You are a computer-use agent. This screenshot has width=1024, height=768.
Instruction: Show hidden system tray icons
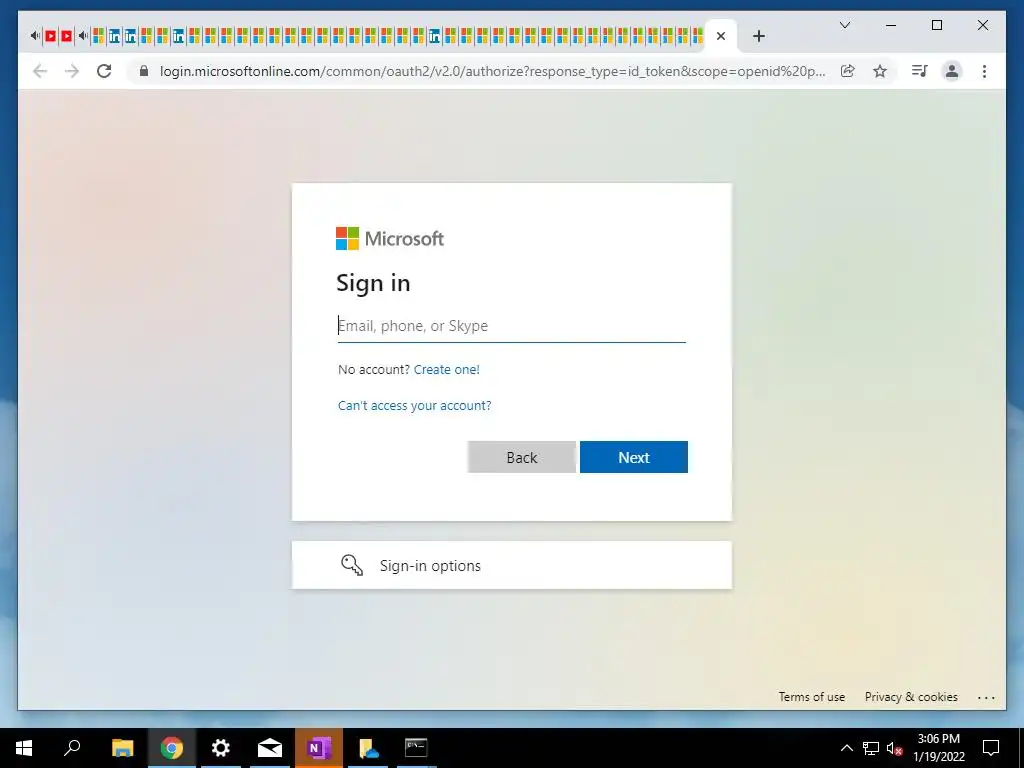[x=846, y=748]
